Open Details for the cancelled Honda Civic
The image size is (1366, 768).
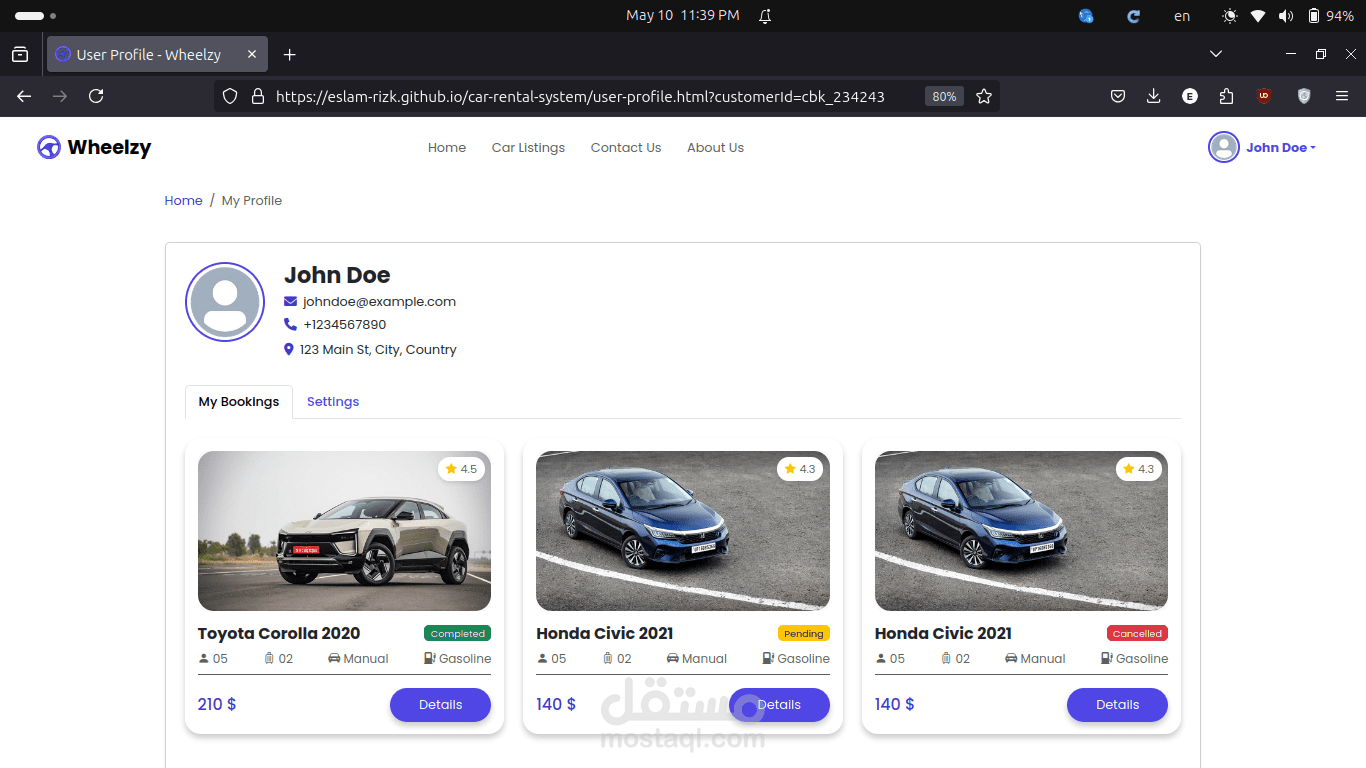(x=1117, y=705)
